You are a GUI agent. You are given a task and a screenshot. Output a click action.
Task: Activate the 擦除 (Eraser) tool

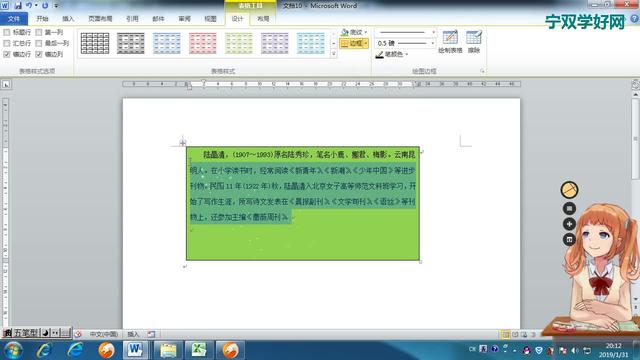[x=474, y=42]
